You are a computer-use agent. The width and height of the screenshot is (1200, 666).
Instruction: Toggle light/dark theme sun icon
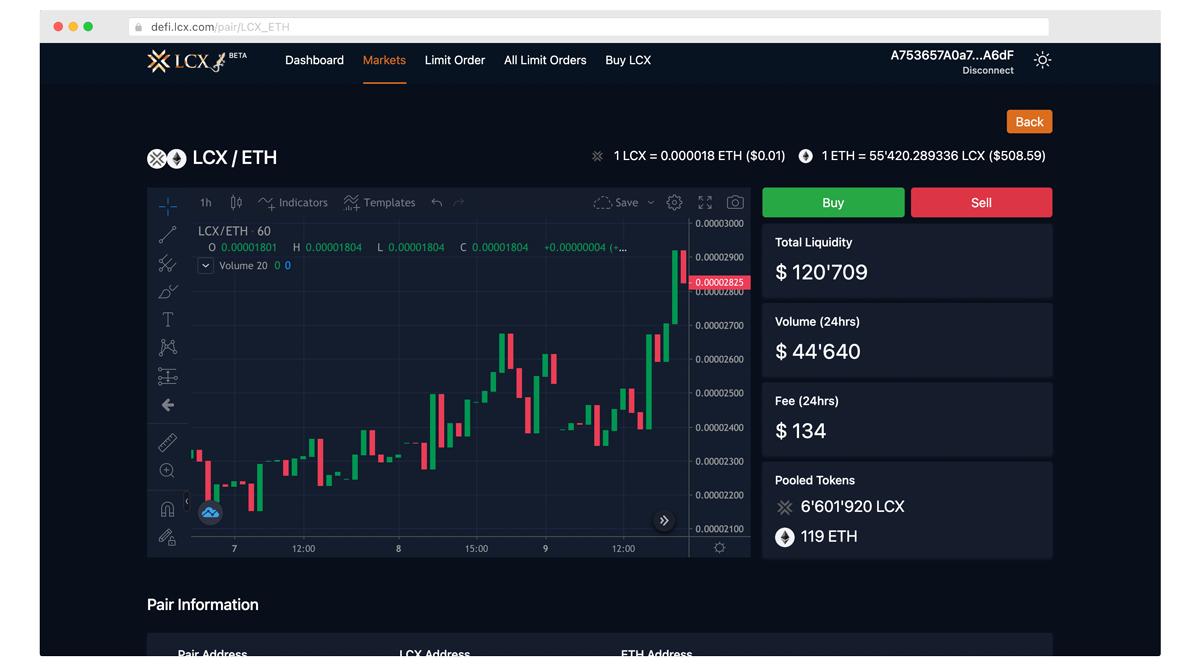tap(1042, 61)
